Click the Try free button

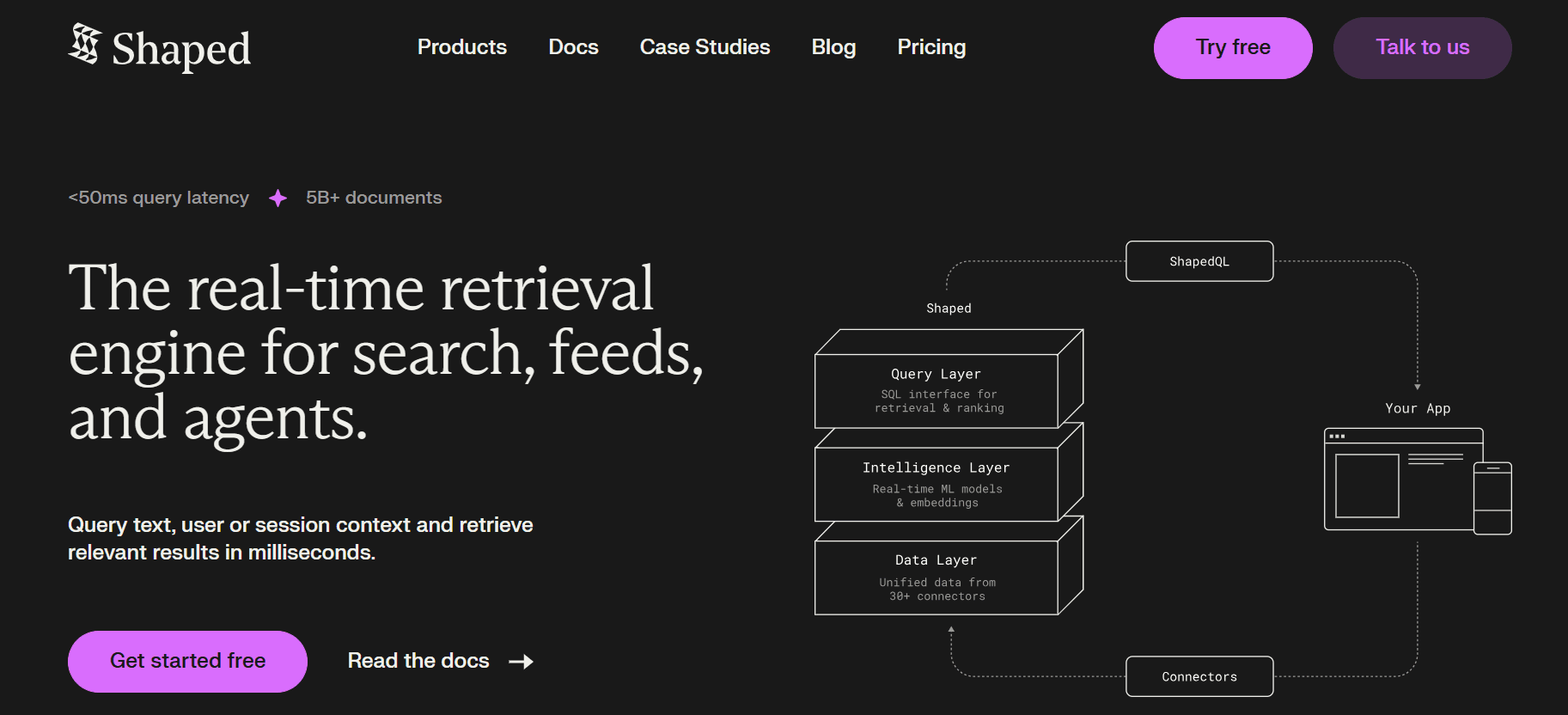pyautogui.click(x=1233, y=48)
